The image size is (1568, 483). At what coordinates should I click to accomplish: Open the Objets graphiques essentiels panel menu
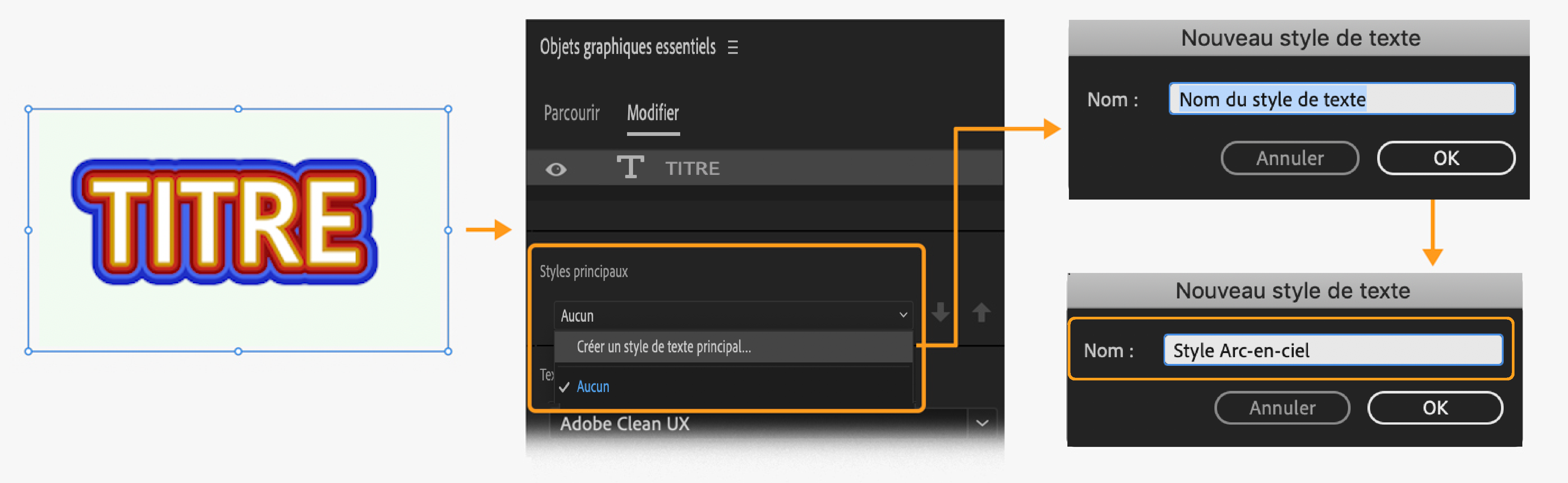[733, 48]
